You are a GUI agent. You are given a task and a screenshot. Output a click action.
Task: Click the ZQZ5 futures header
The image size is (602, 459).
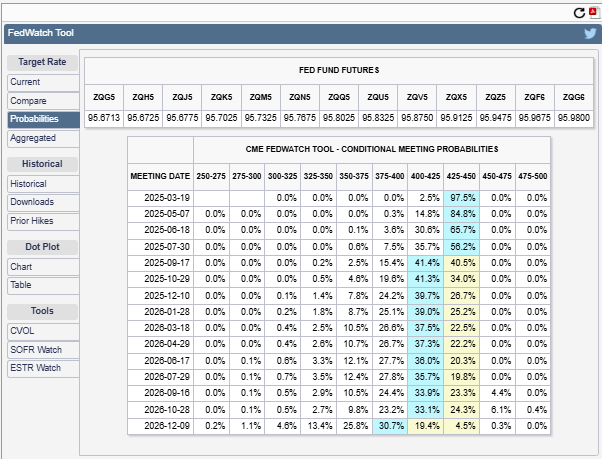pos(496,97)
